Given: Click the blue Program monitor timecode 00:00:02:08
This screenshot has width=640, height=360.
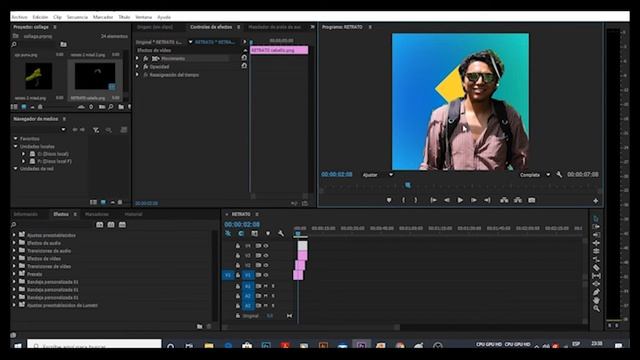Looking at the screenshot, I should pyautogui.click(x=336, y=174).
